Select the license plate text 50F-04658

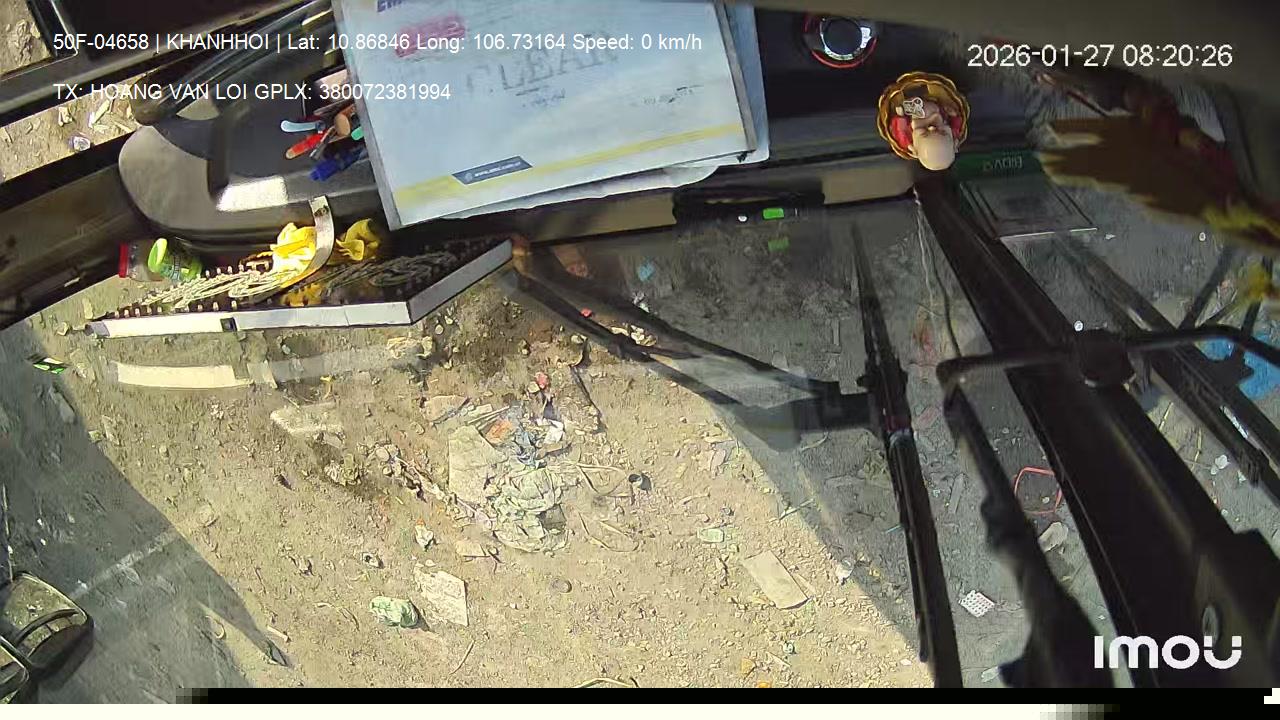[x=100, y=42]
